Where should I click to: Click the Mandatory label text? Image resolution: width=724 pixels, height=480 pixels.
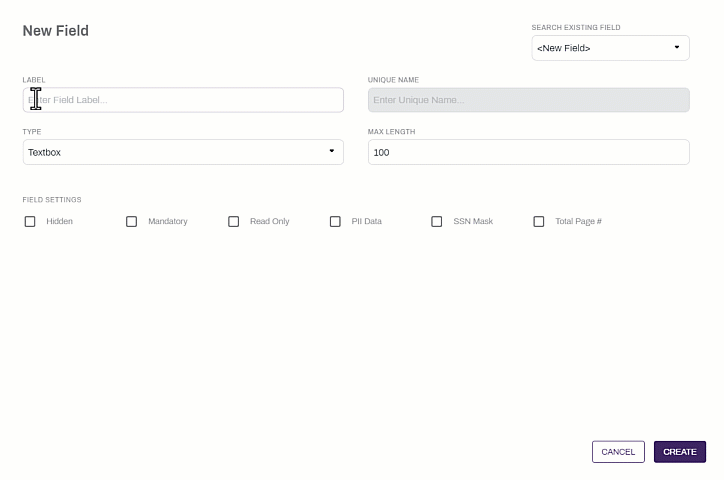[x=168, y=222]
